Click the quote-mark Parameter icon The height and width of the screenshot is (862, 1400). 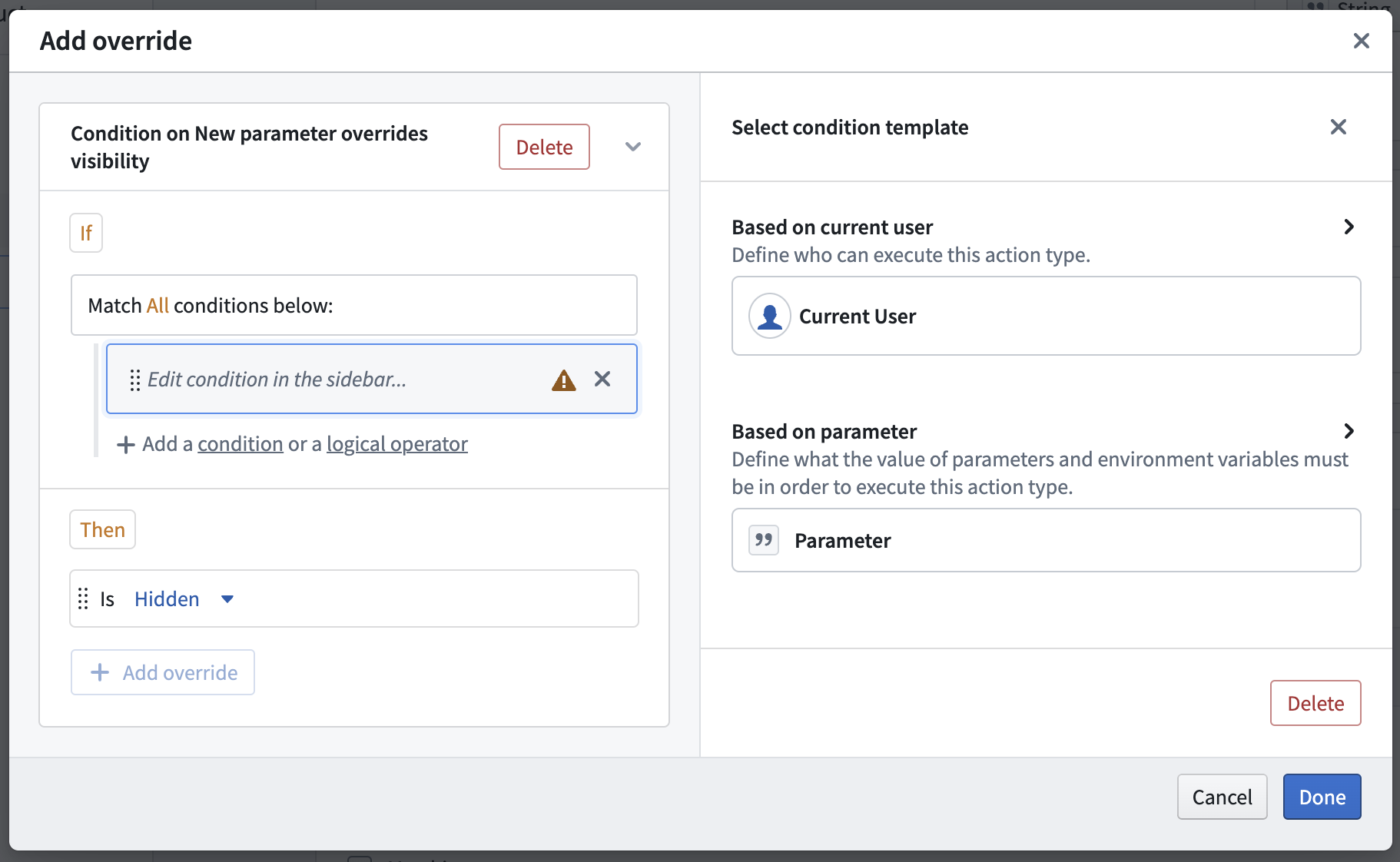point(764,540)
